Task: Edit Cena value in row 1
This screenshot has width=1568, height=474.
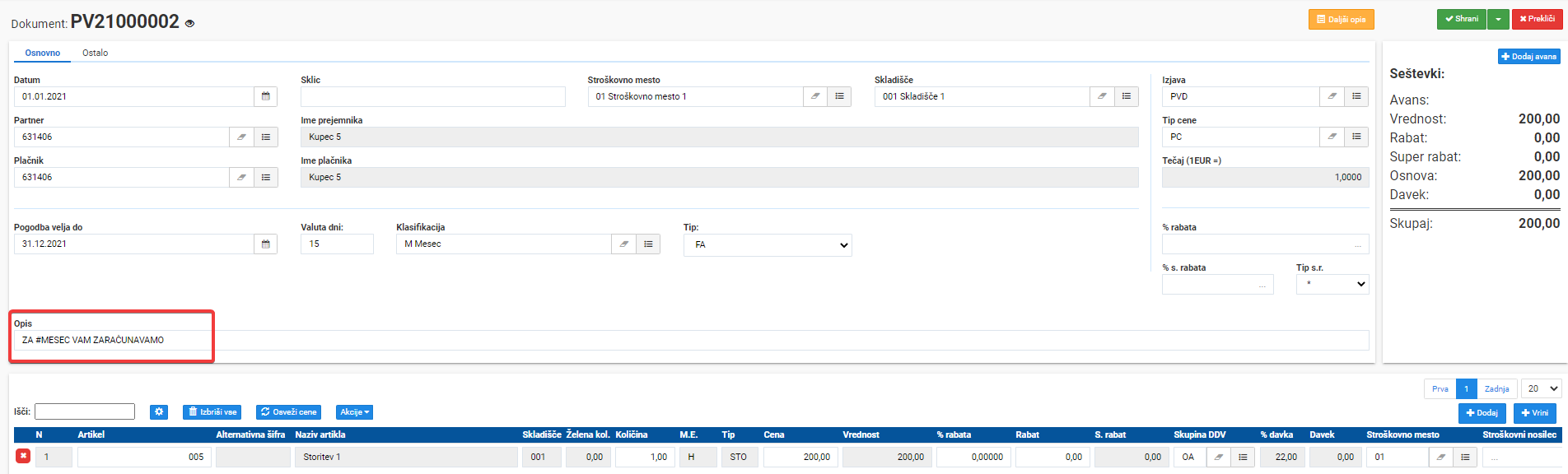Action: coord(800,457)
